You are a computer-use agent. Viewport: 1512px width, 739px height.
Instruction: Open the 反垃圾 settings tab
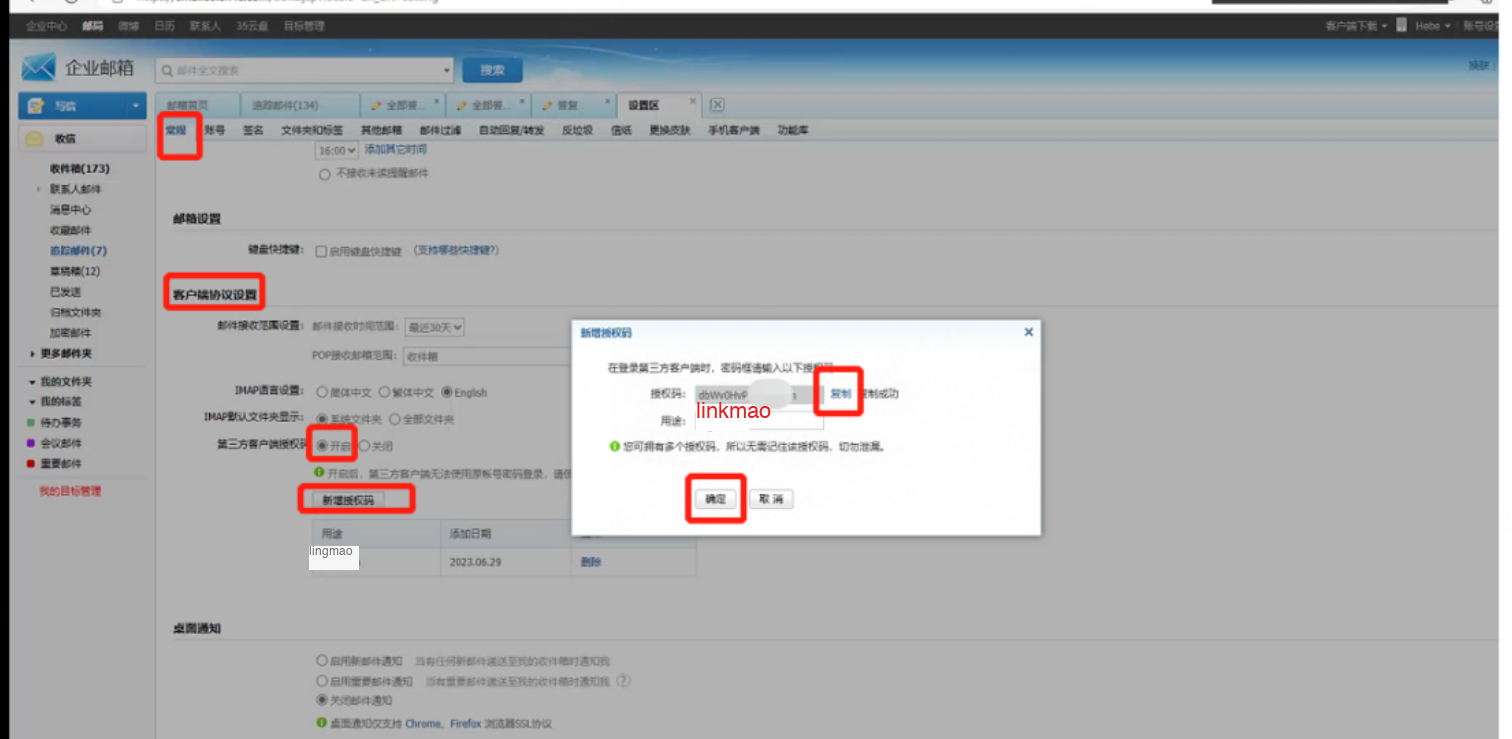577,130
